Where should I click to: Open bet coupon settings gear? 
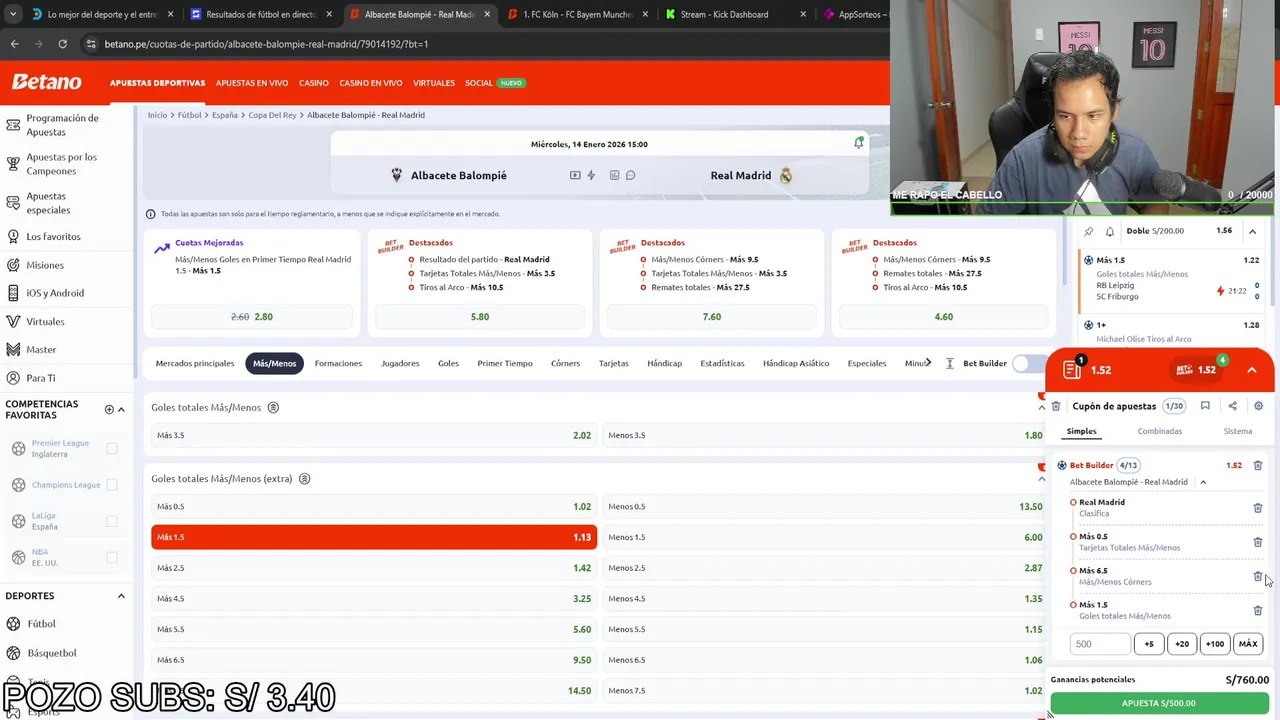(x=1258, y=406)
